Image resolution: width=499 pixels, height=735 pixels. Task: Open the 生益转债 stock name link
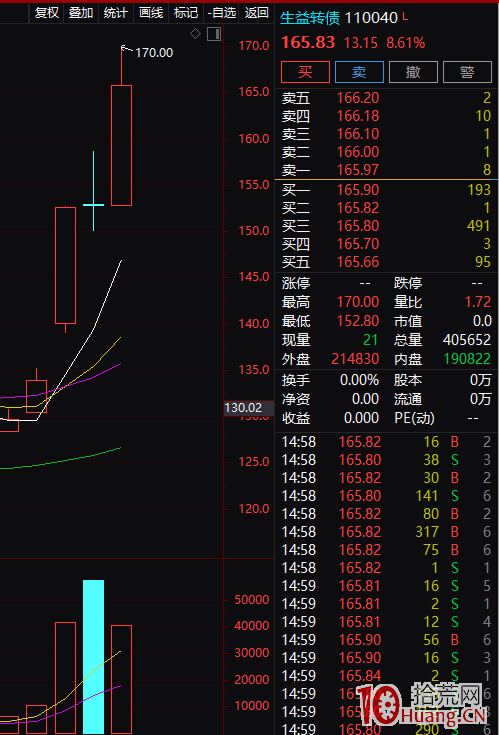(x=310, y=18)
